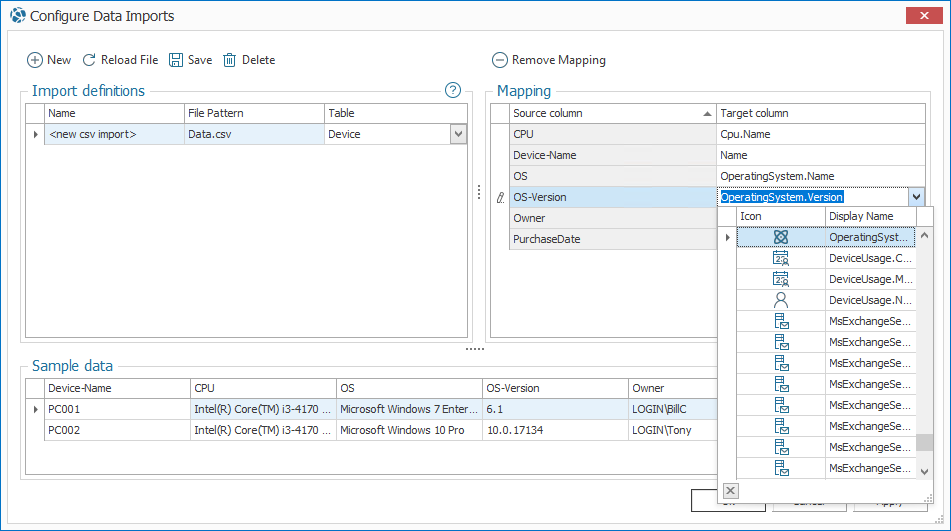The width and height of the screenshot is (951, 531).
Task: Click the Microsoft Windows 10 Pro cell
Action: (409, 430)
